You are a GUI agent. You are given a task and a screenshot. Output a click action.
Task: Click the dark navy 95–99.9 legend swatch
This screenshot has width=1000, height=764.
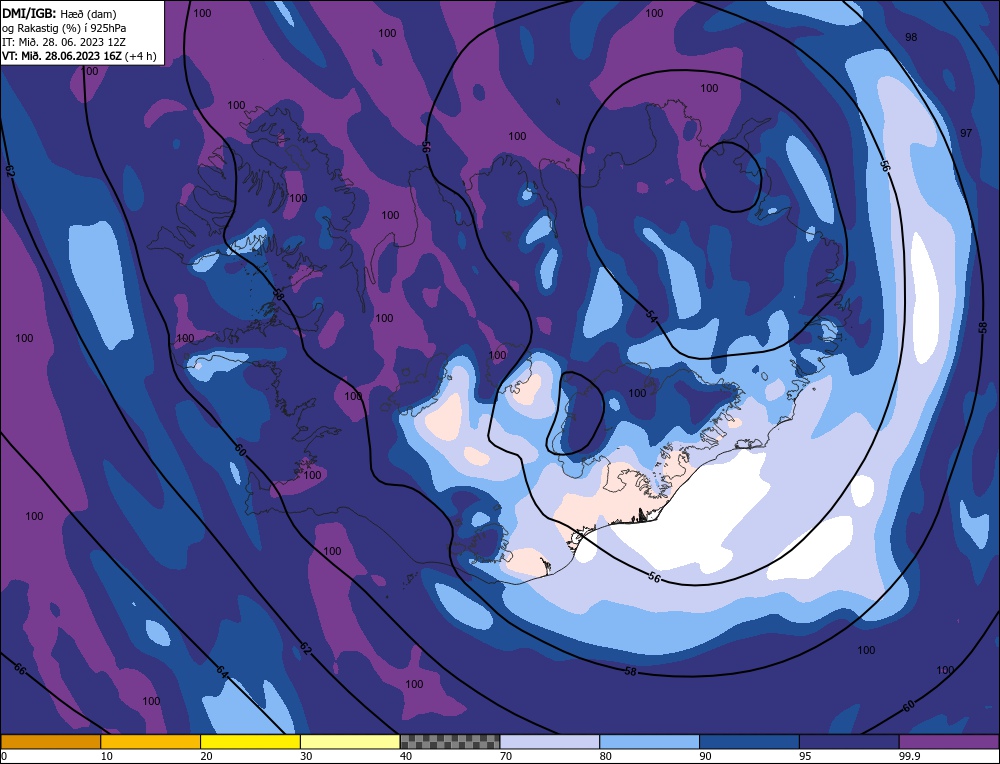(x=849, y=742)
